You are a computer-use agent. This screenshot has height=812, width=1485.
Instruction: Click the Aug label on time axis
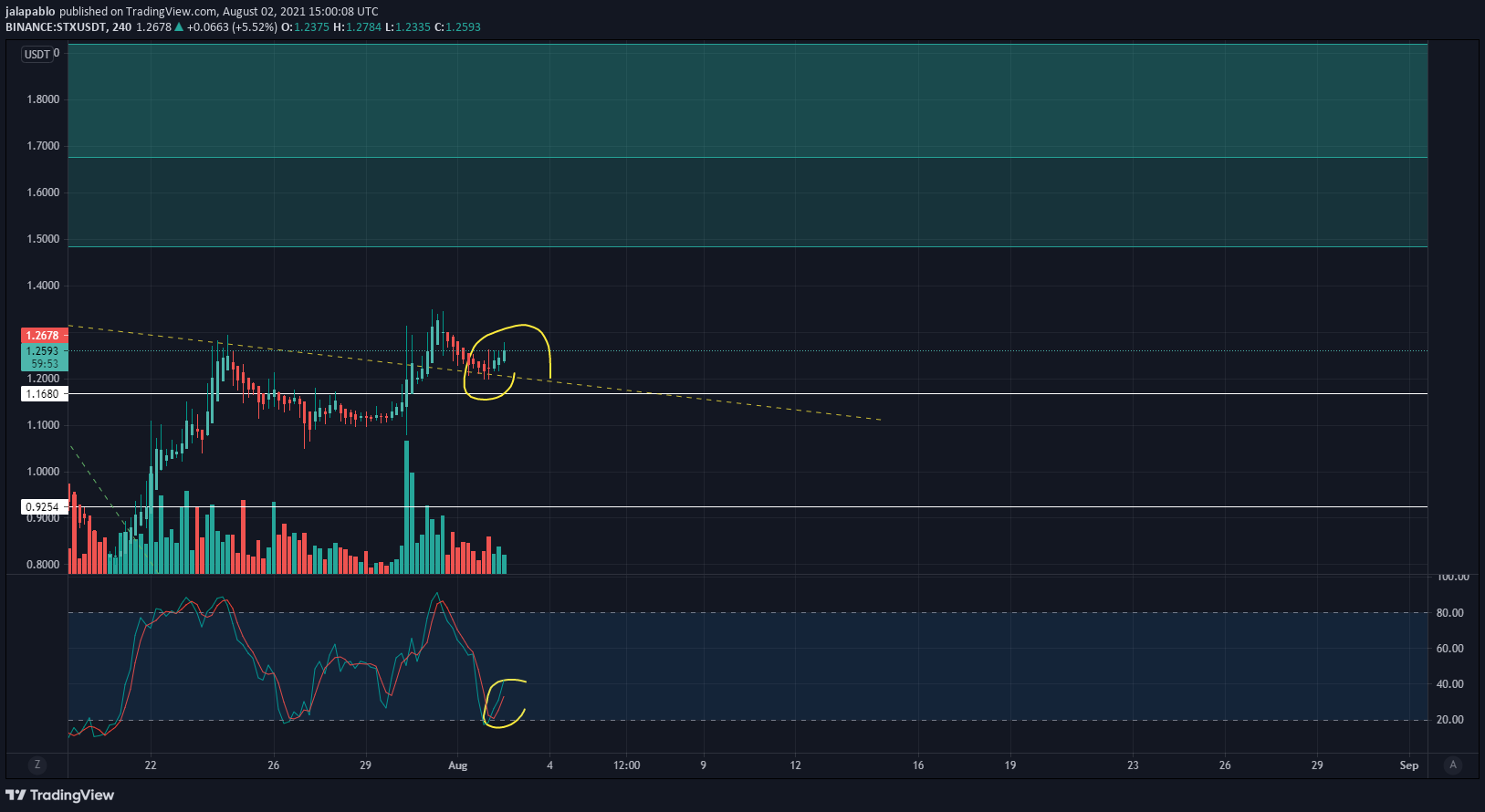458,765
